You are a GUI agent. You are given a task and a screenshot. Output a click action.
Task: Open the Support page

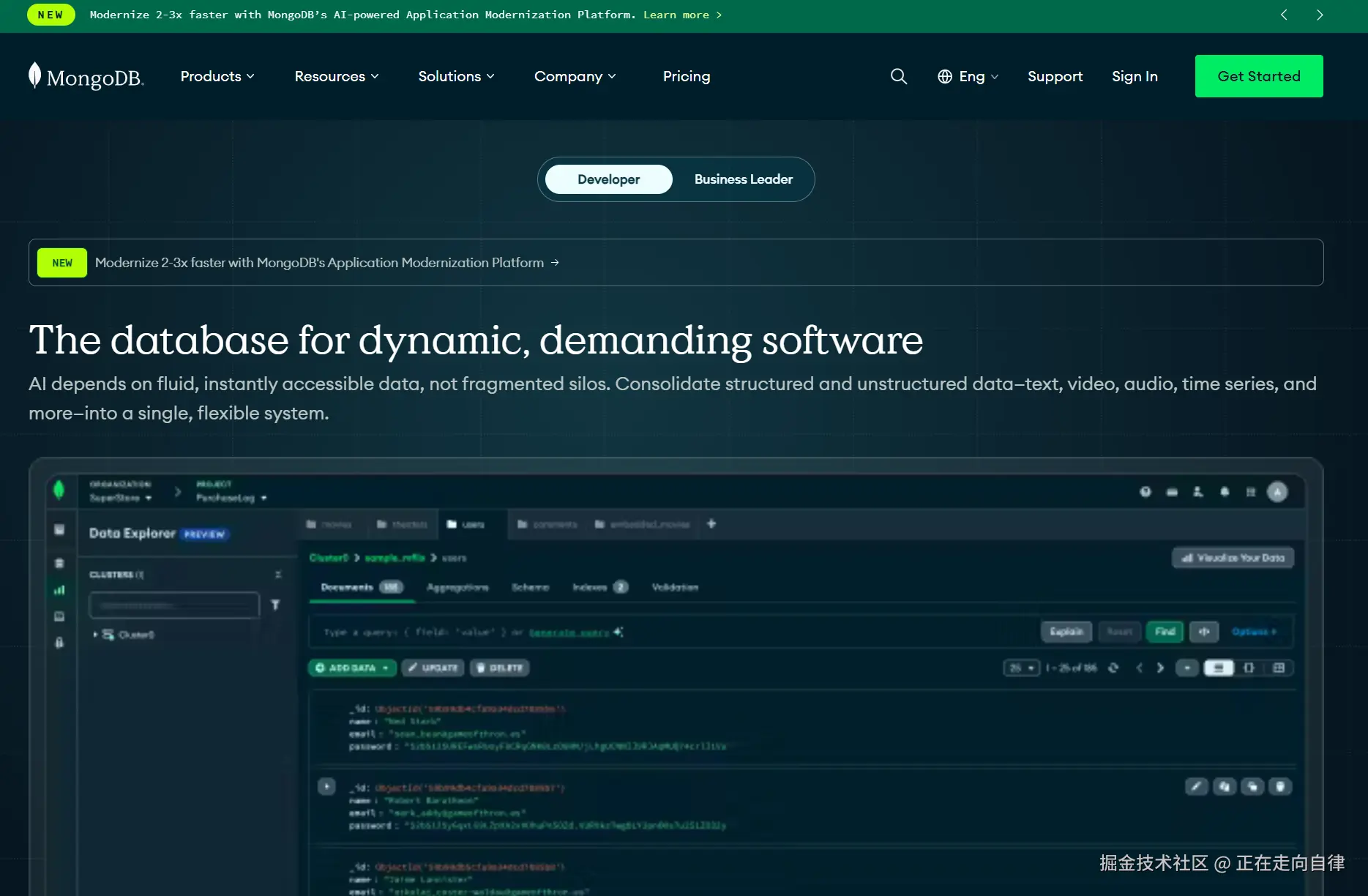point(1055,76)
